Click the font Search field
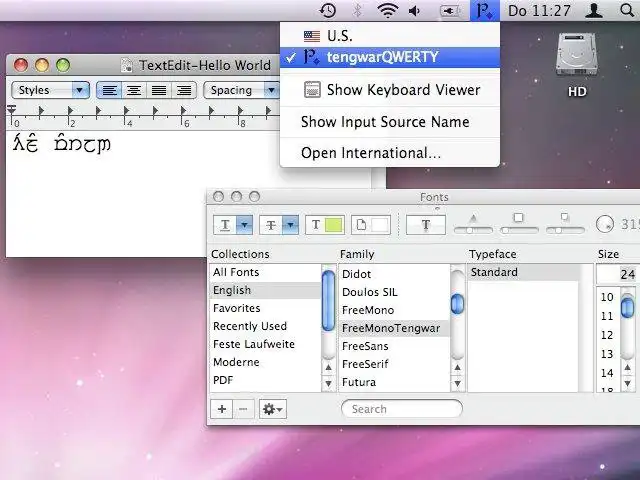 pos(402,409)
